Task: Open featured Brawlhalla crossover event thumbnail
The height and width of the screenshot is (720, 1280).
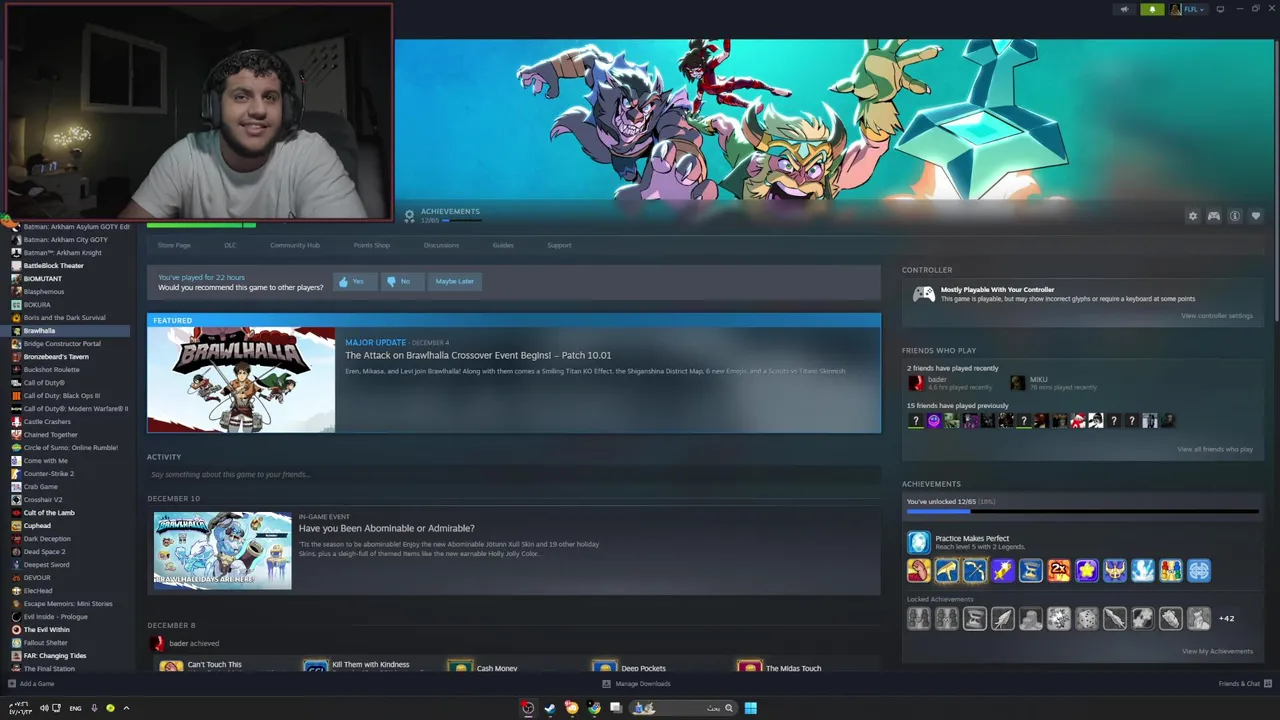Action: (241, 380)
